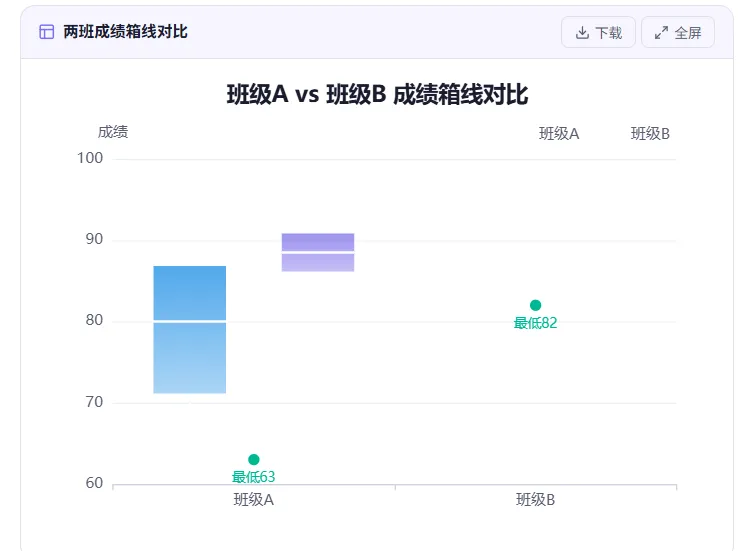754x551 pixels.
Task: Click the 最低82 data label text
Action: click(536, 323)
